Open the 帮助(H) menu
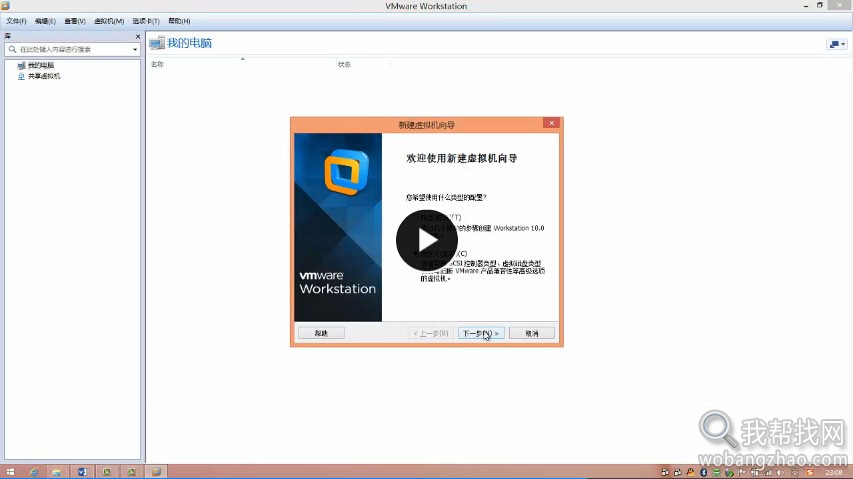The height and width of the screenshot is (479, 853). pyautogui.click(x=179, y=21)
